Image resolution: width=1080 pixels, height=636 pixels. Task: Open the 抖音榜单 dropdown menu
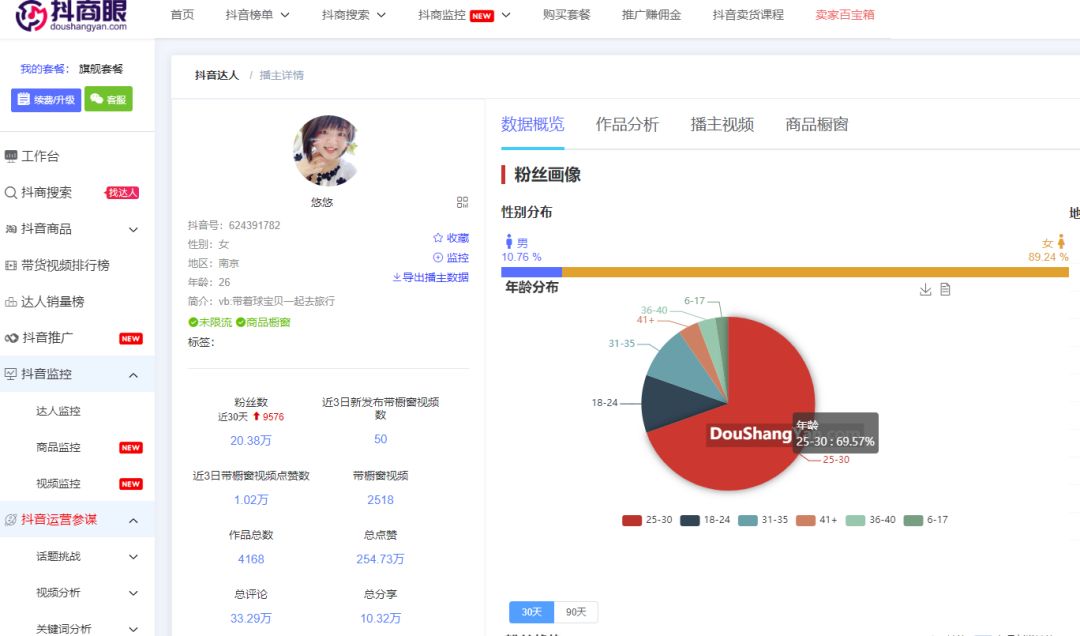257,14
